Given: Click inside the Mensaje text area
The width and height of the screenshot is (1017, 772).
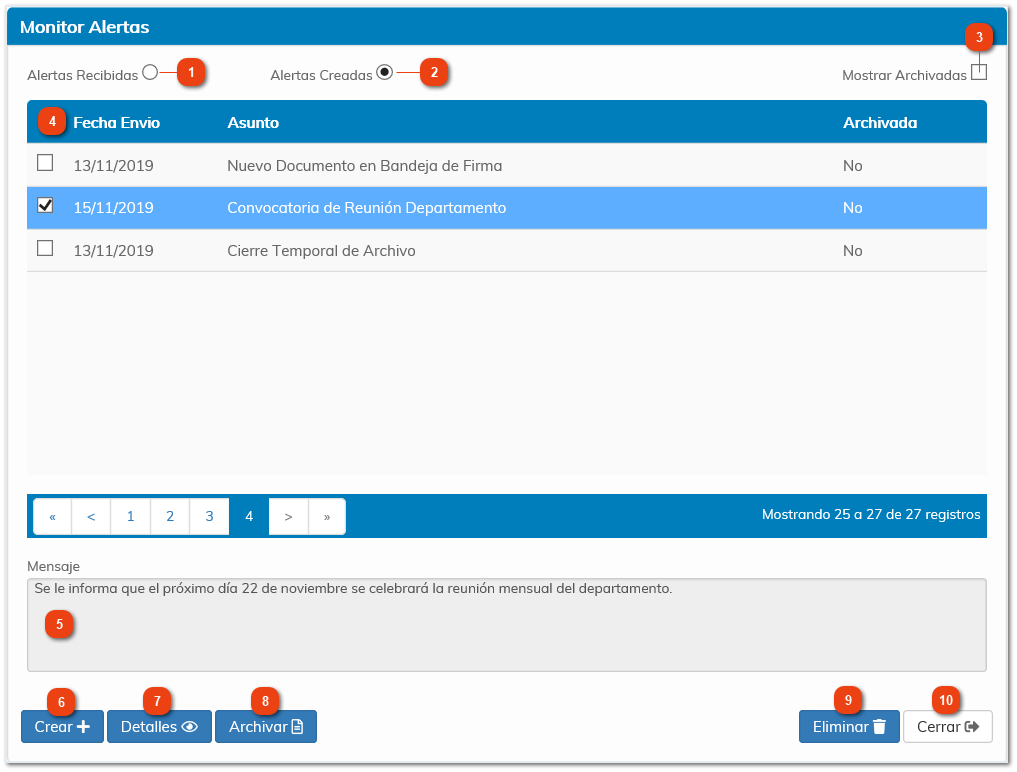Looking at the screenshot, I should (x=507, y=625).
